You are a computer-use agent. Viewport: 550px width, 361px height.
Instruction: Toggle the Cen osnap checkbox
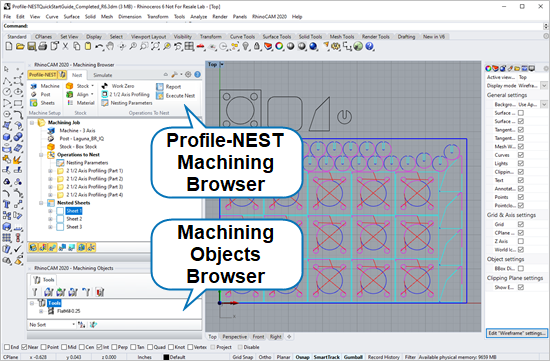[82, 347]
